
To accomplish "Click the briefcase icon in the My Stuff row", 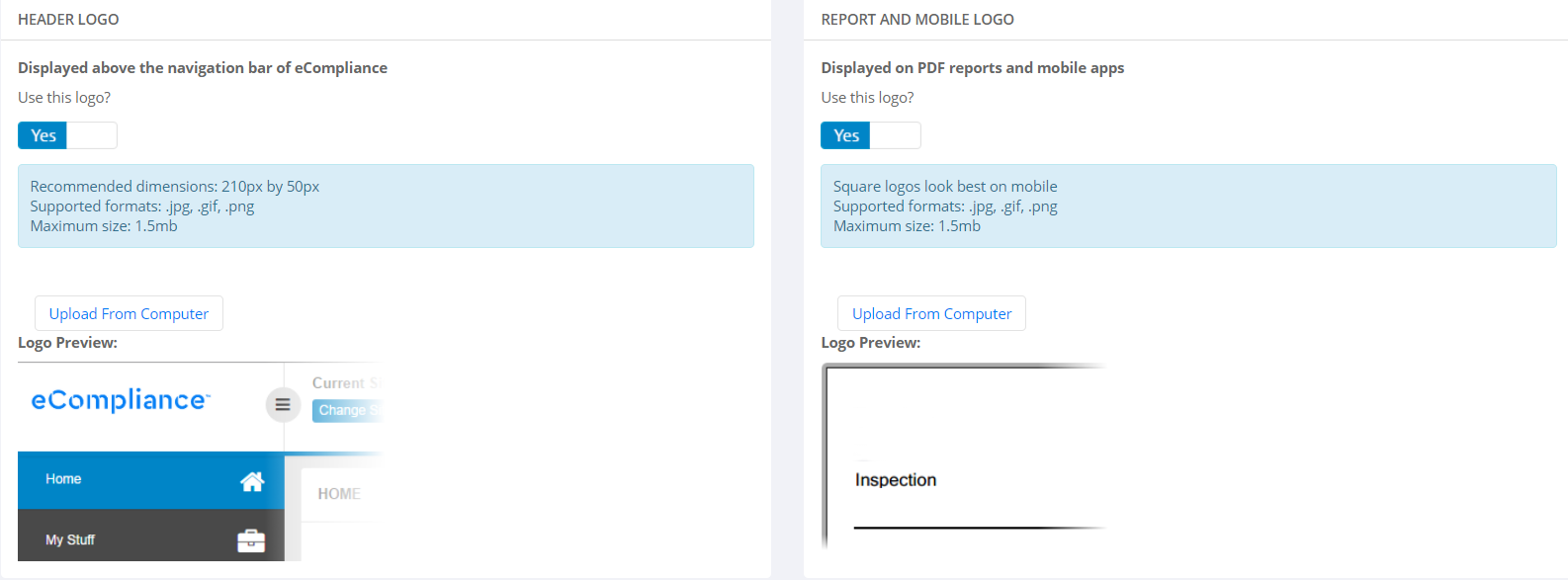I will 251,540.
